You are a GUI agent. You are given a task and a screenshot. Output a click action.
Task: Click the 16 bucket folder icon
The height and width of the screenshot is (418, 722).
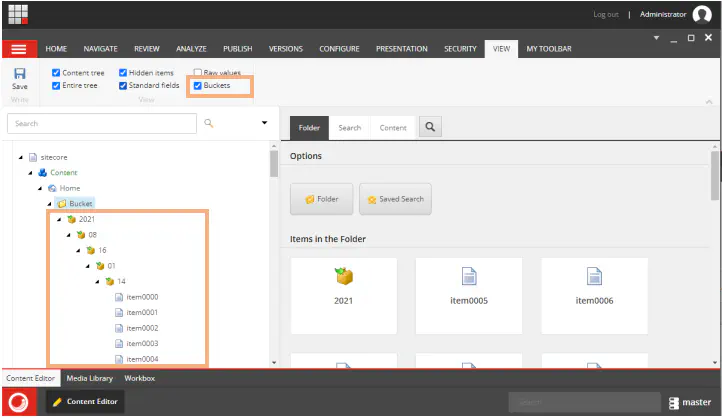click(x=91, y=250)
